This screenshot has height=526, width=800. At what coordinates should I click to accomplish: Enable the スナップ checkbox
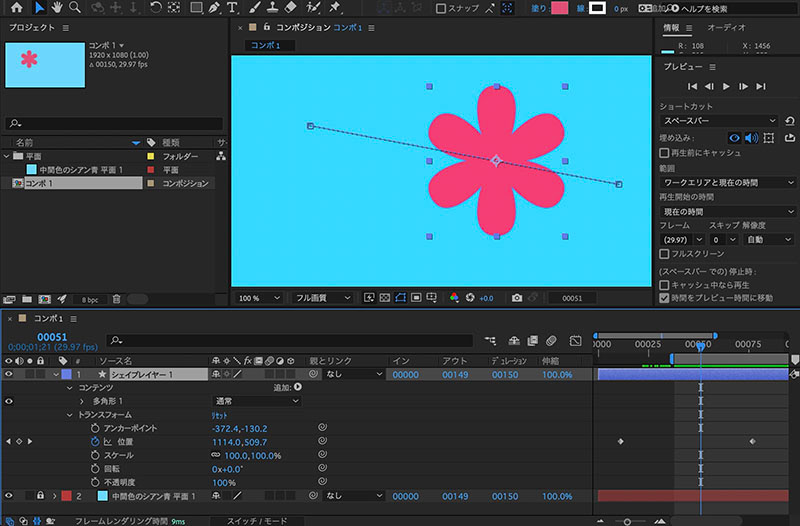(441, 8)
